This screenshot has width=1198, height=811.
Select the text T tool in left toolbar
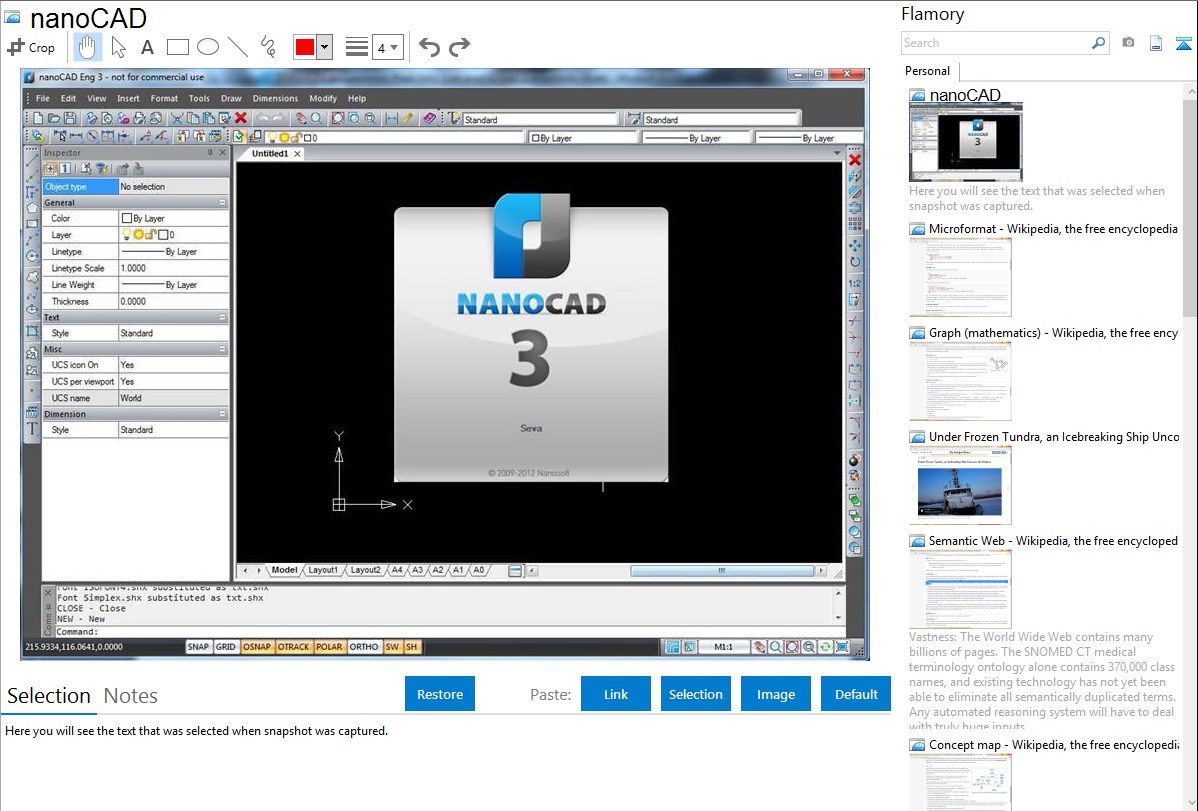pos(32,429)
